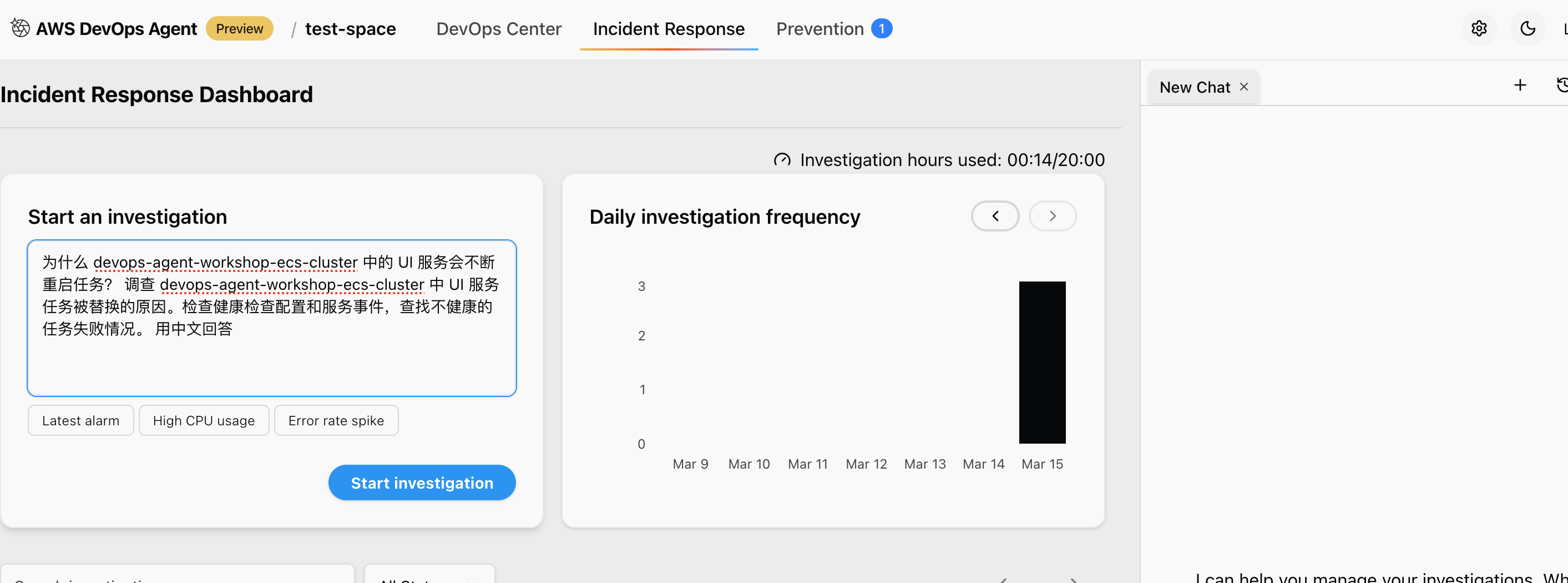Click the test-space breadcrumb link
The width and height of the screenshot is (1568, 583).
tap(350, 29)
